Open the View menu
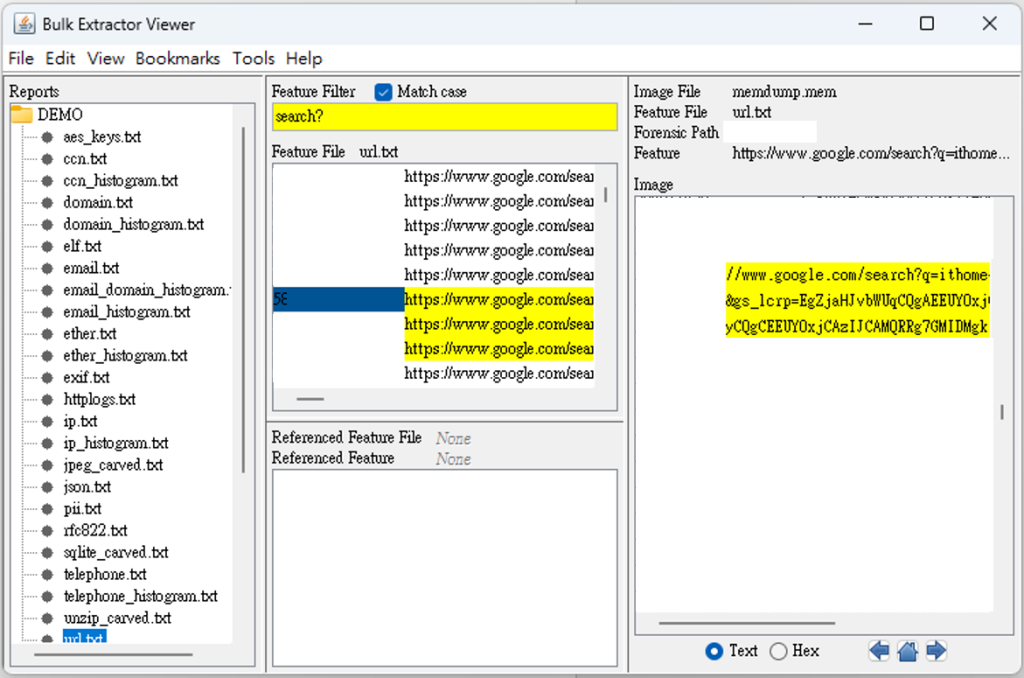1024x678 pixels. 106,59
